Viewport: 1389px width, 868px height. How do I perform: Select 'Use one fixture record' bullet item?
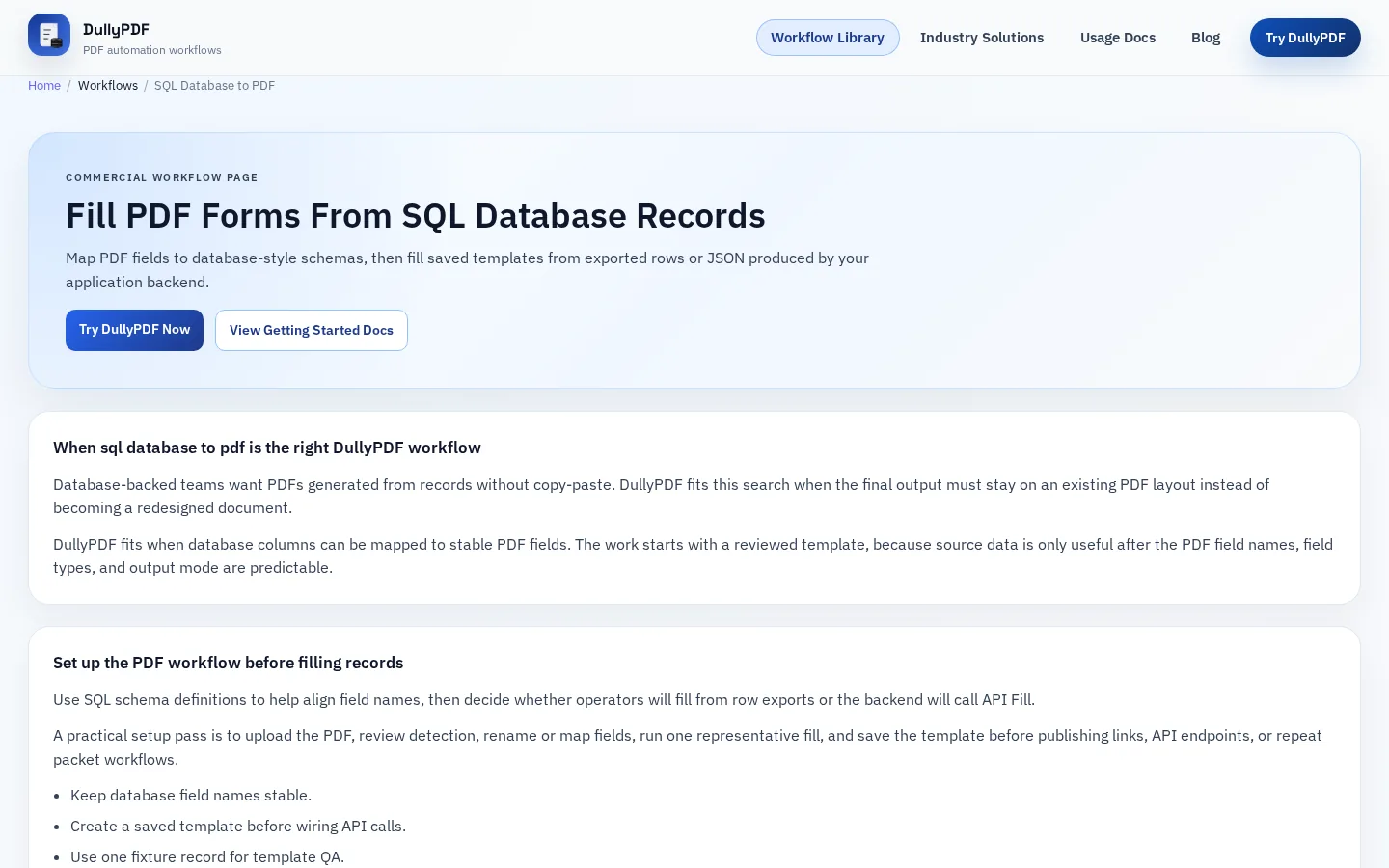coord(207,857)
